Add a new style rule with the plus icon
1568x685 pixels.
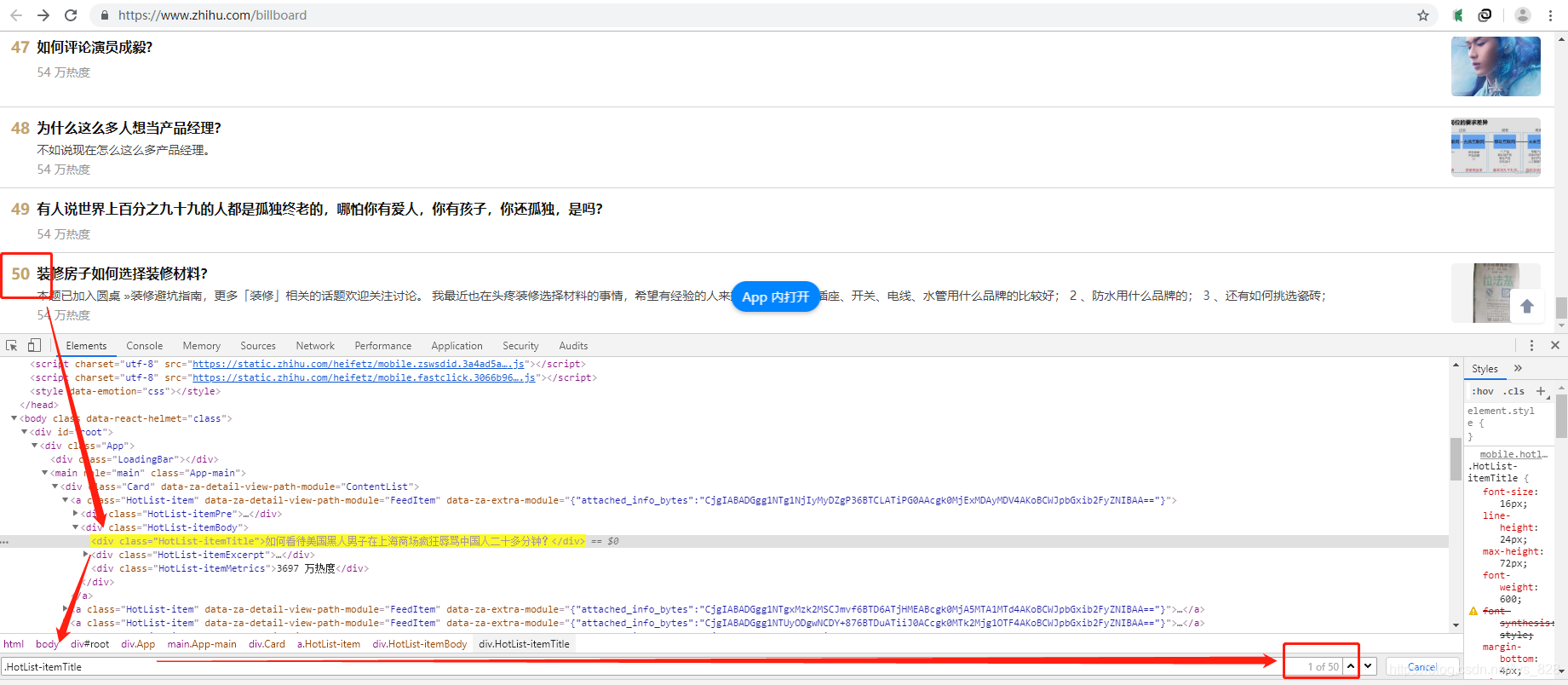point(1541,391)
